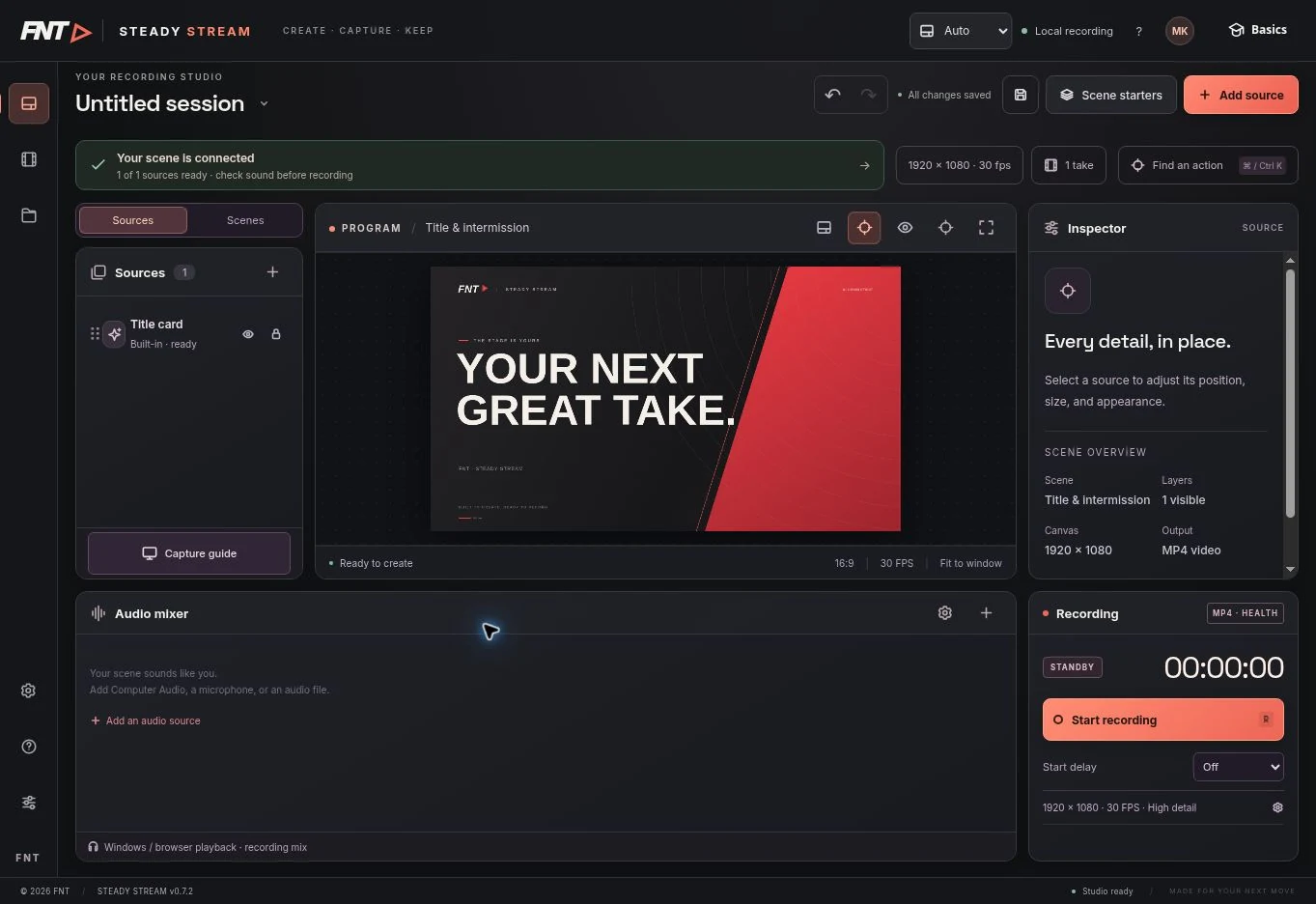Click the Title card sparkle icon
This screenshot has width=1316, height=904.
pyautogui.click(x=115, y=334)
